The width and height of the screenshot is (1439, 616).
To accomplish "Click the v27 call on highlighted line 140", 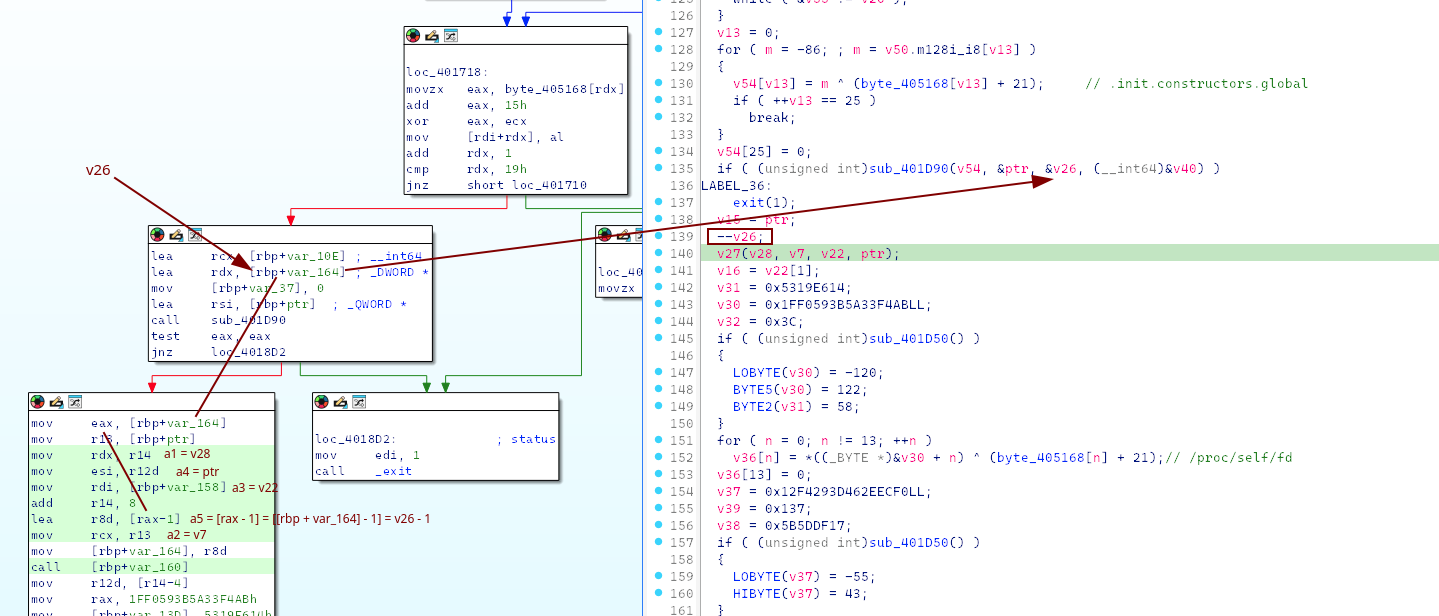I will pyautogui.click(x=728, y=253).
